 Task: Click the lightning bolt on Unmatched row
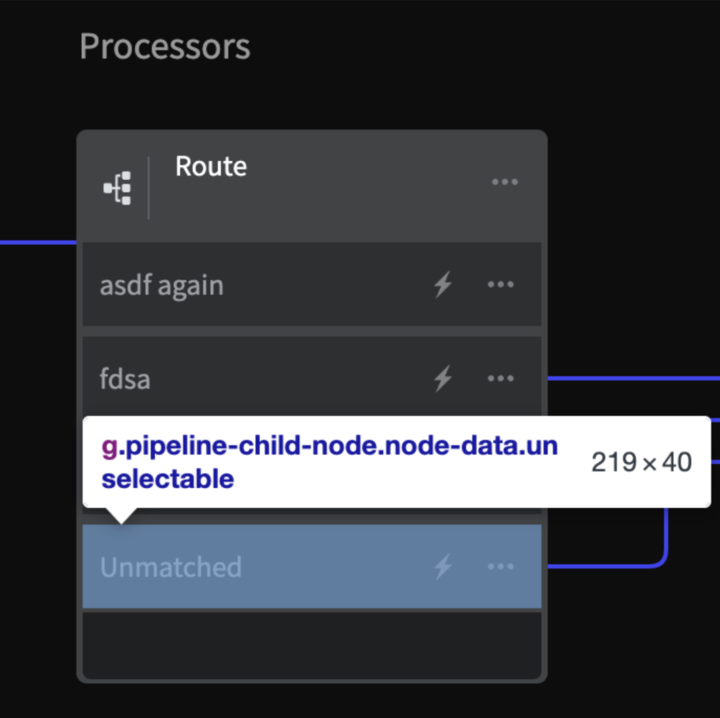(443, 567)
